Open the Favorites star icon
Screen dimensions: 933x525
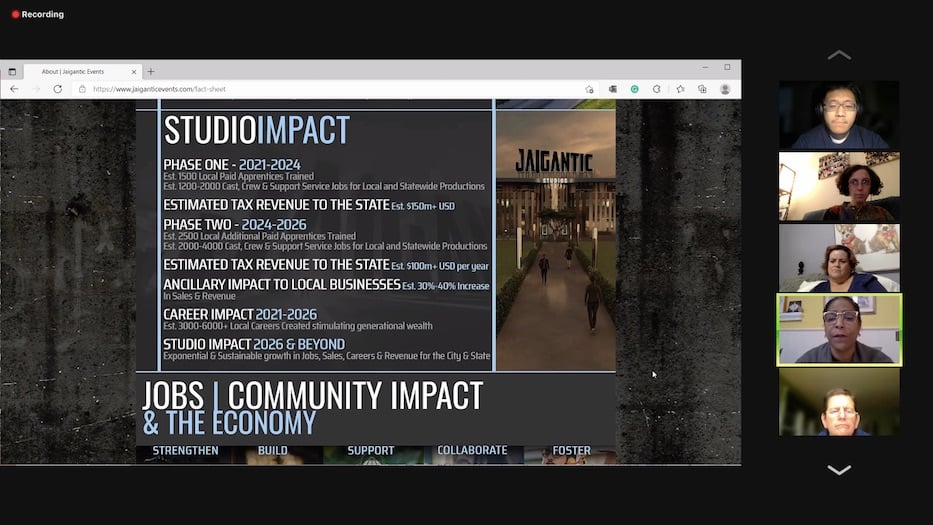pos(680,89)
